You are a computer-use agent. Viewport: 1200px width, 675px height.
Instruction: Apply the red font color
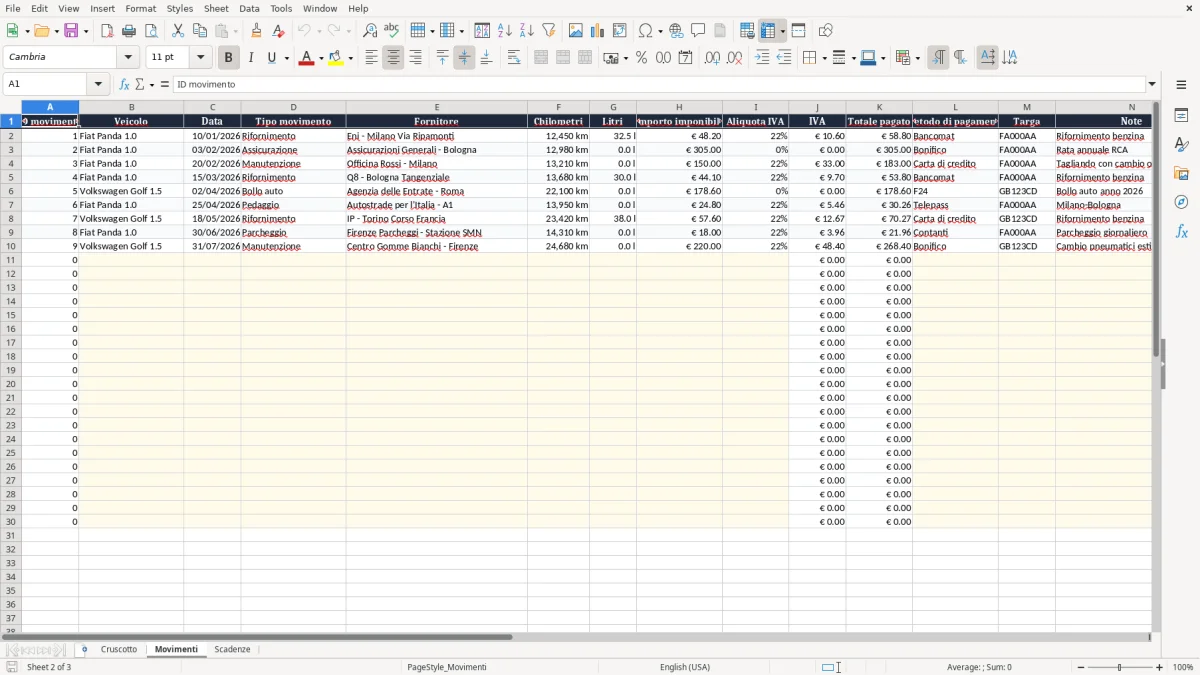tap(306, 58)
